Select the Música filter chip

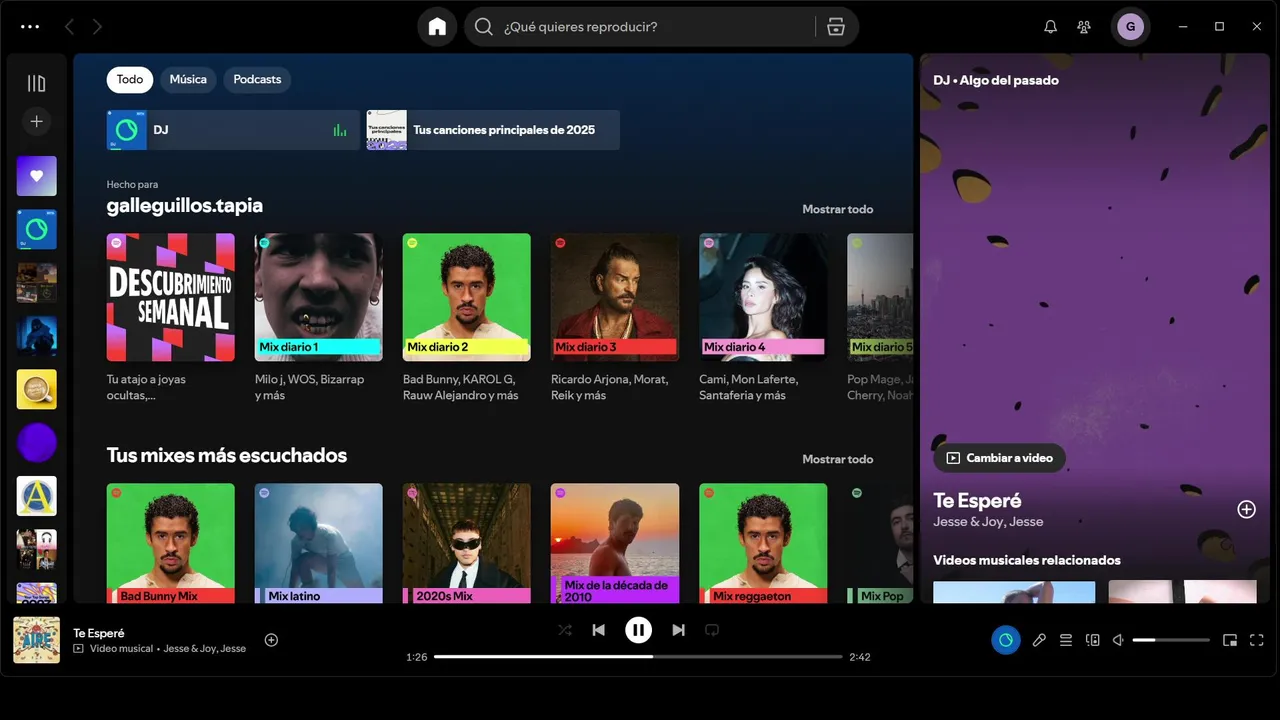pyautogui.click(x=188, y=79)
